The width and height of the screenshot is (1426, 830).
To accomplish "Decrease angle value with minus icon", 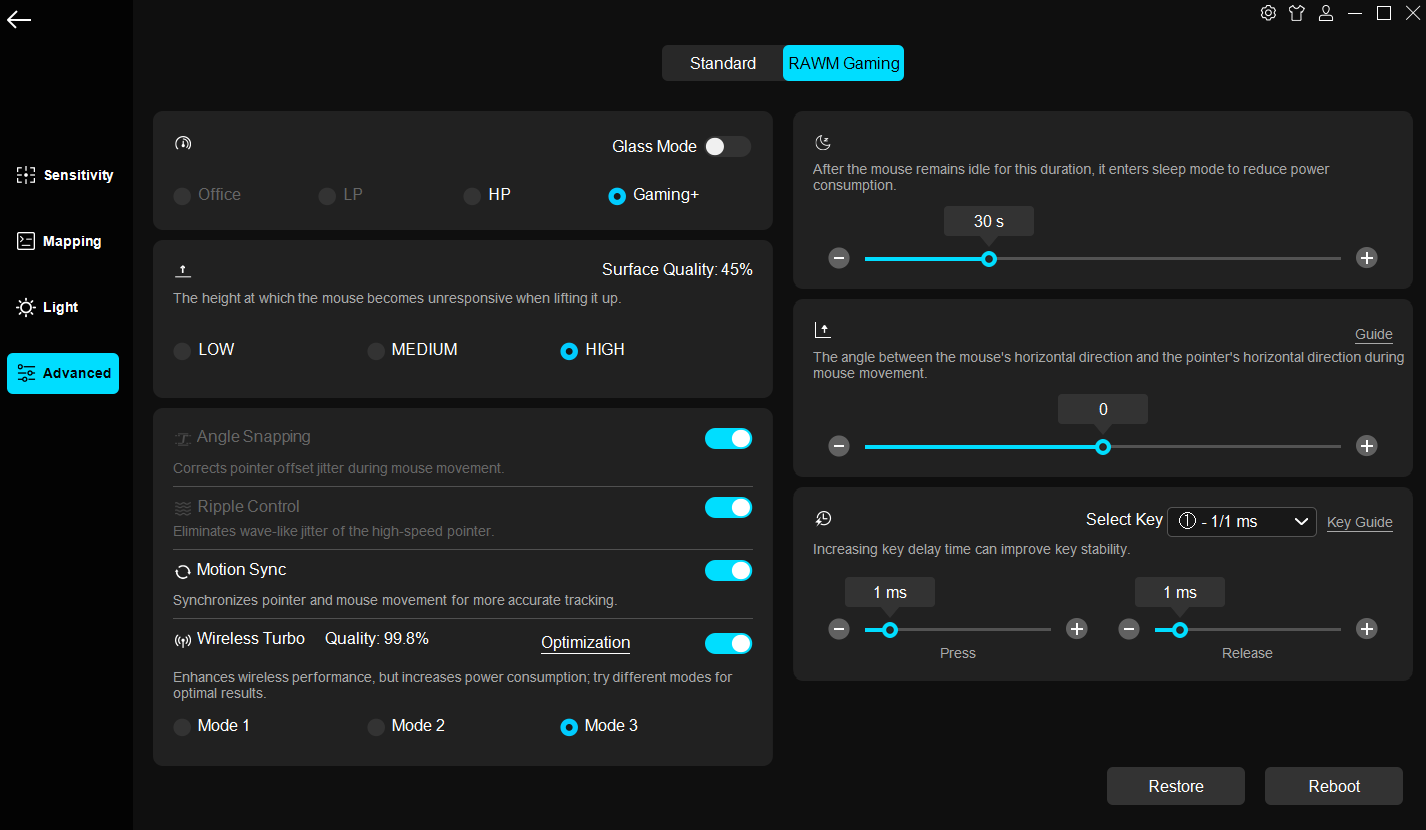I will pos(839,446).
